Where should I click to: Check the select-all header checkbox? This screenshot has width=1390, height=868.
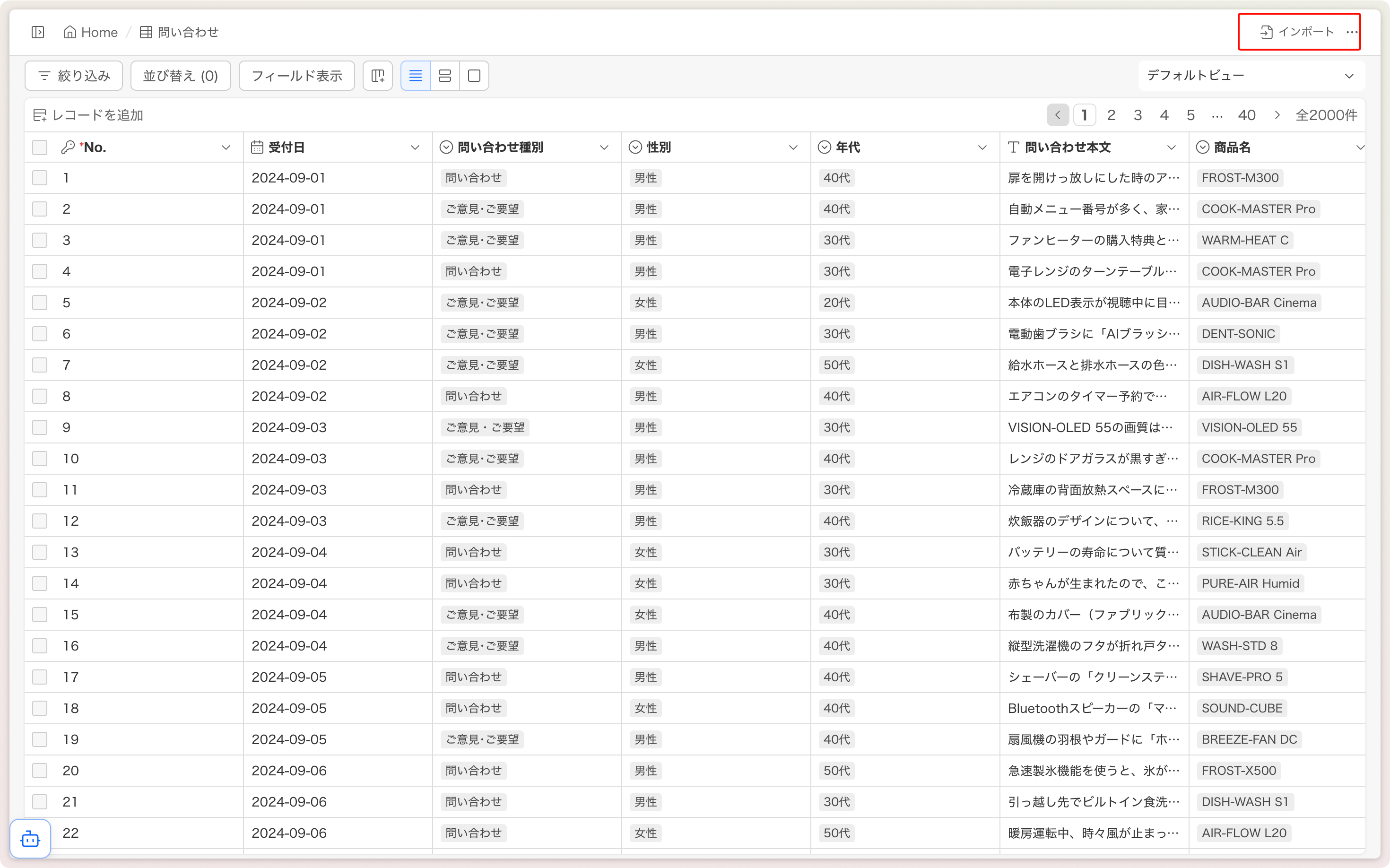point(40,148)
